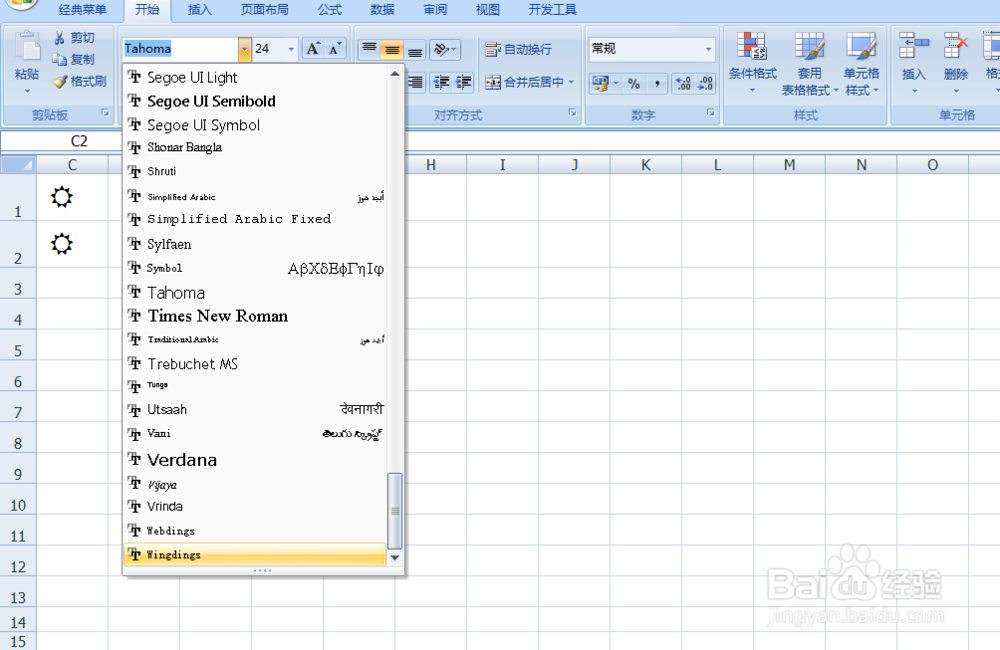This screenshot has width=1000, height=650.
Task: Choose Wingdings from the font list
Action: coord(255,554)
